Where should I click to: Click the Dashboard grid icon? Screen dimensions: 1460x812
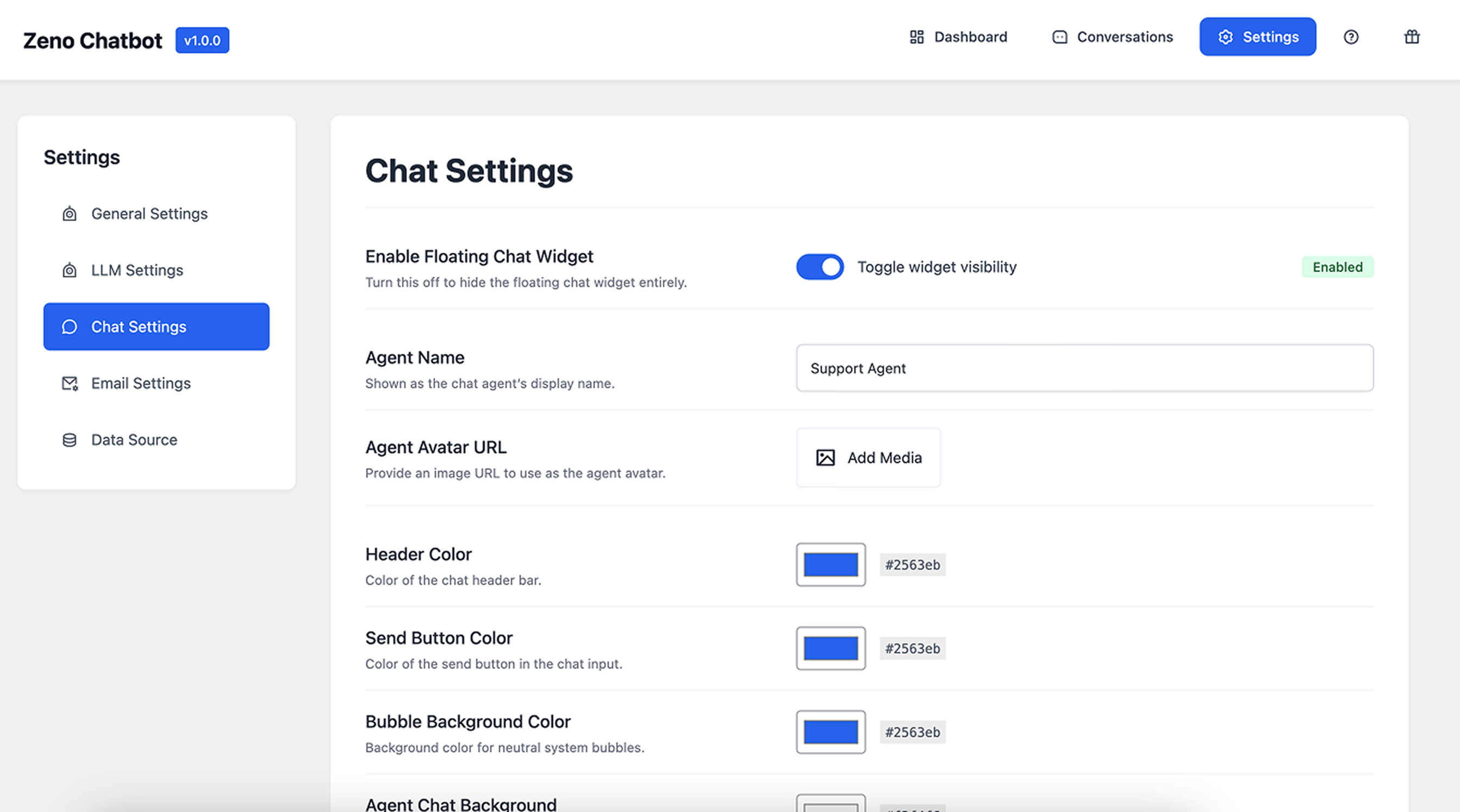[x=916, y=38]
